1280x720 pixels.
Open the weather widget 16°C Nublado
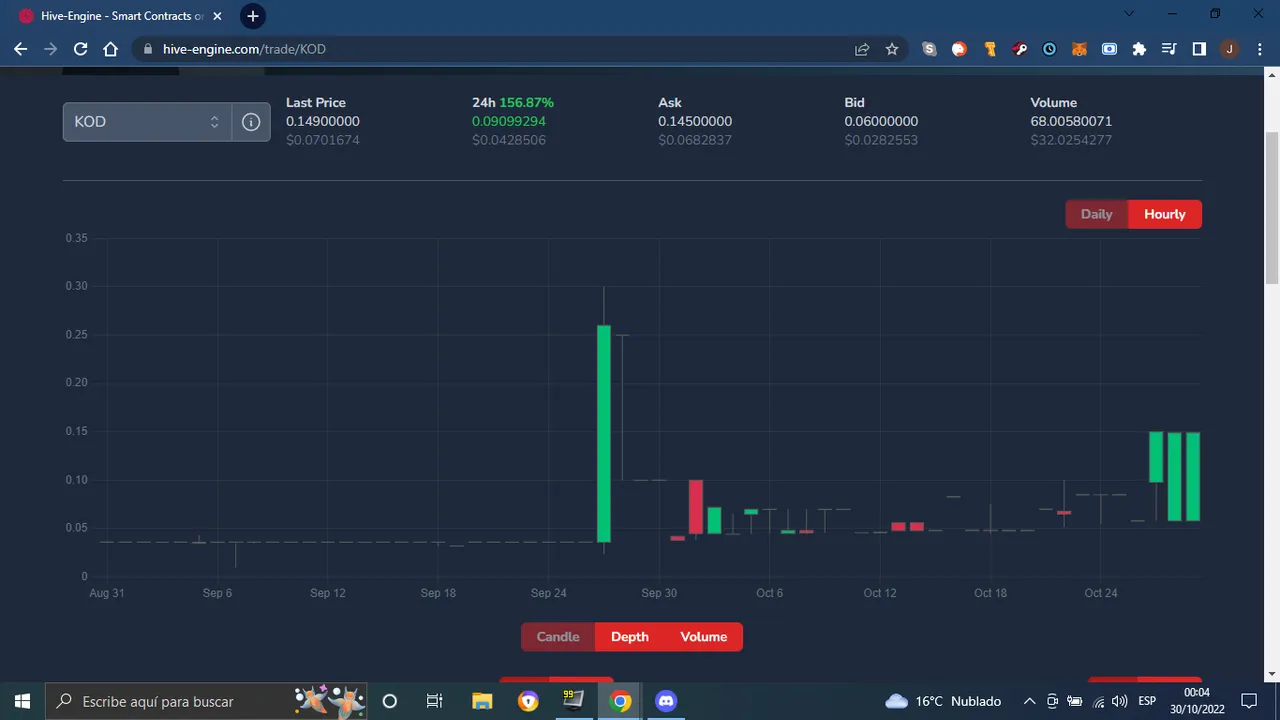pyautogui.click(x=943, y=701)
